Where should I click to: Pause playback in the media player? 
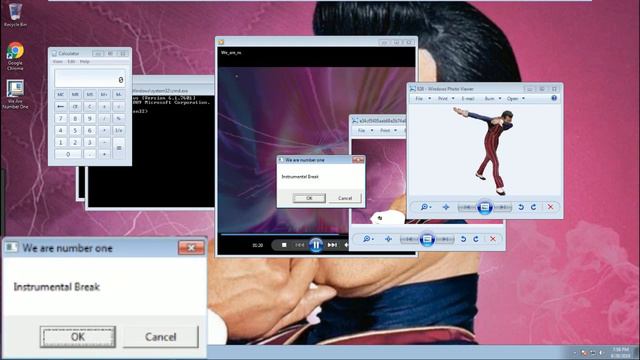click(x=316, y=245)
